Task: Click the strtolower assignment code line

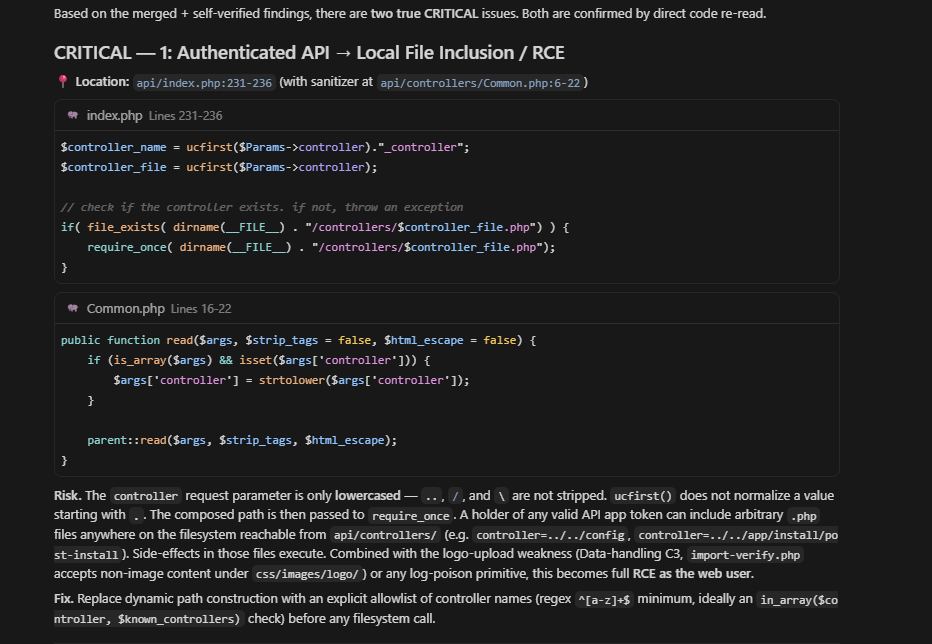Action: (291, 380)
